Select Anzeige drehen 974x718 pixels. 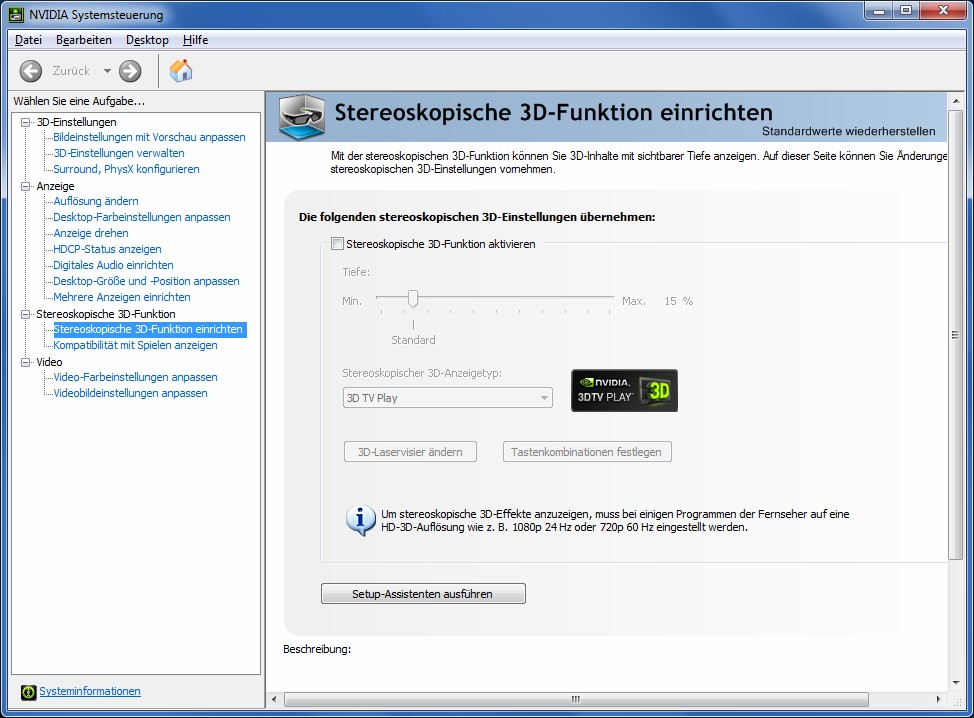91,234
